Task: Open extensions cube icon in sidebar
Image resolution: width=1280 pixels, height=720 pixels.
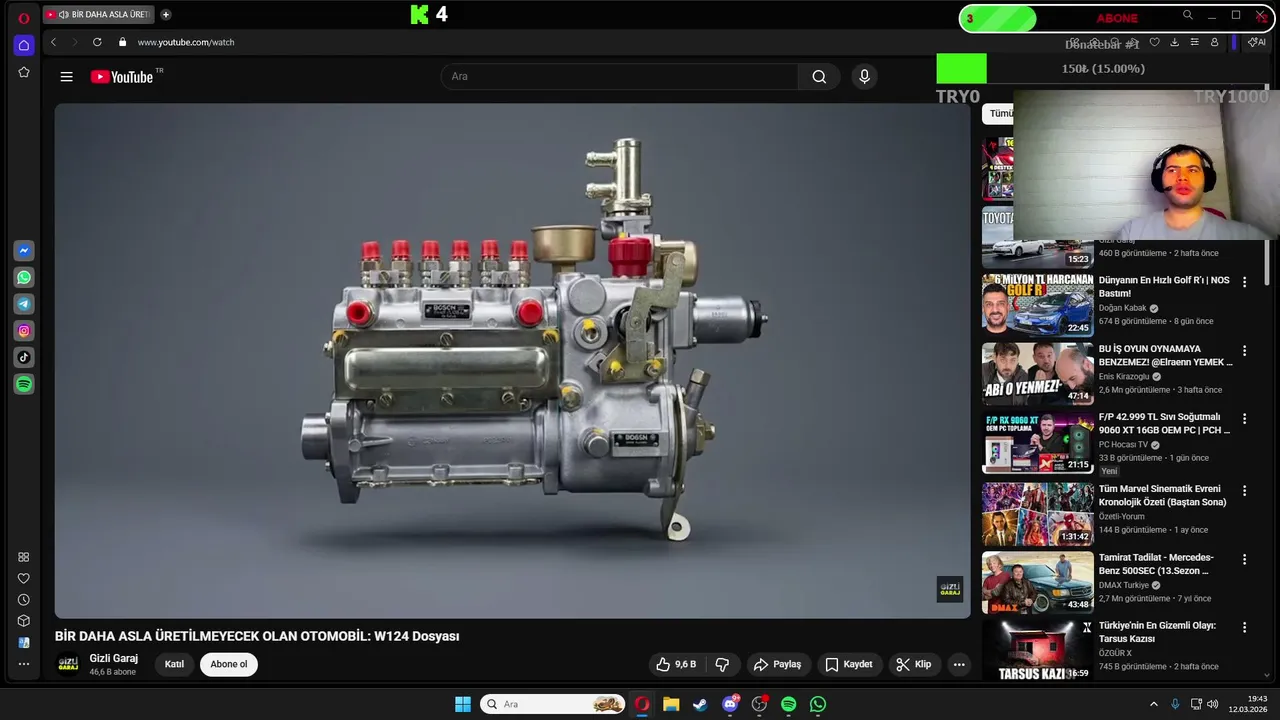Action: 24,621
